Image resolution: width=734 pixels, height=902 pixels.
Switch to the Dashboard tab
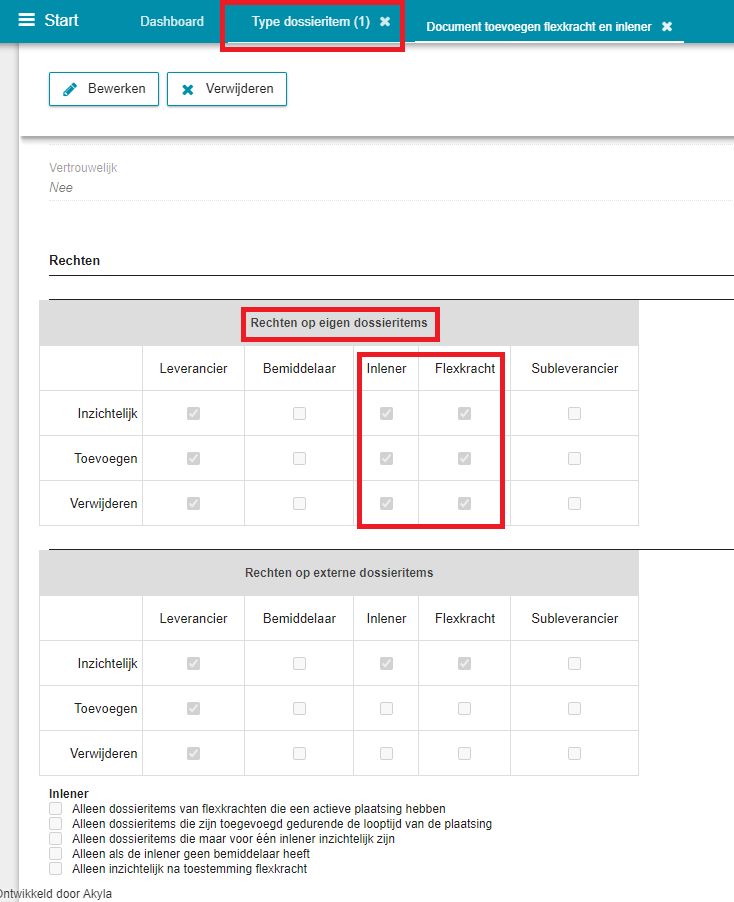point(172,22)
